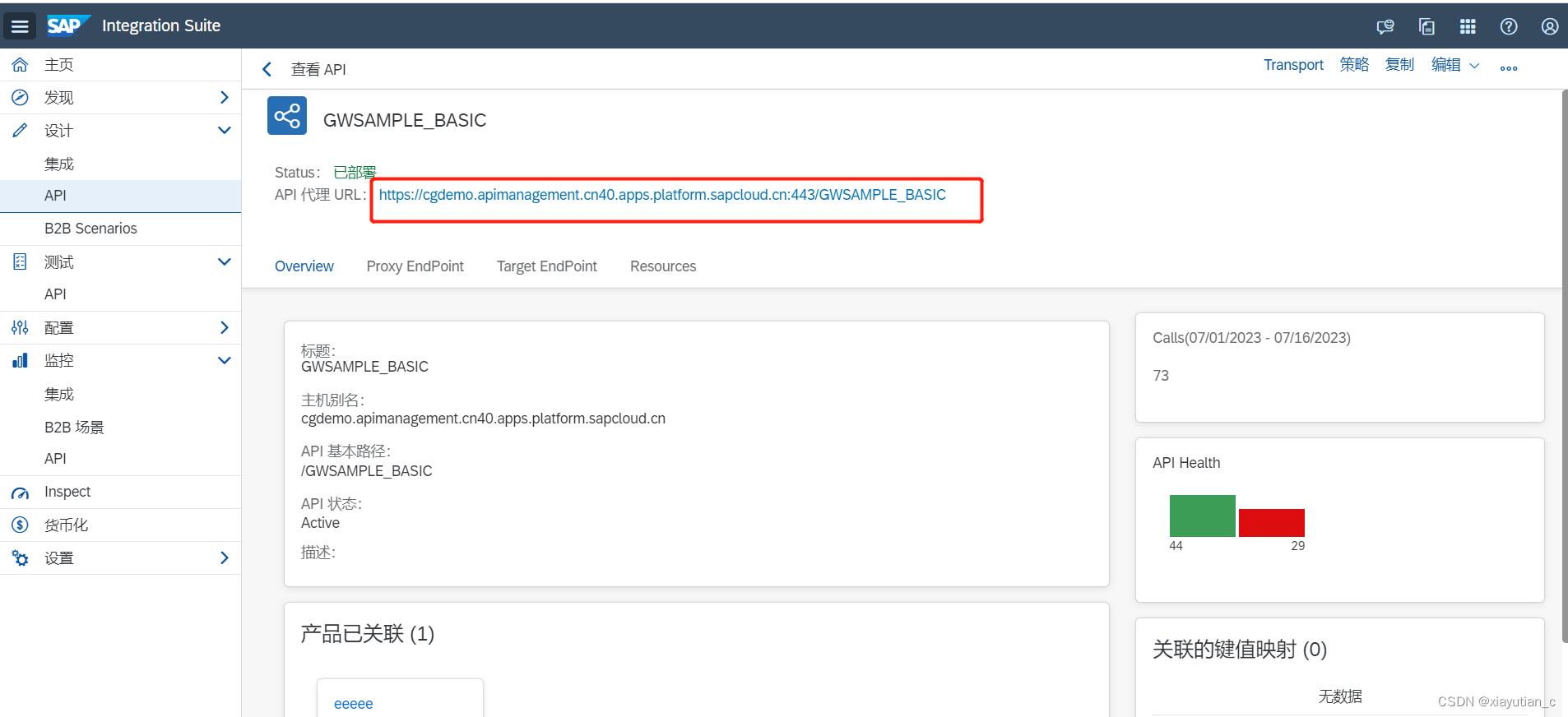This screenshot has height=717, width=1568.
Task: Open the three dots overflow menu
Action: (1509, 68)
